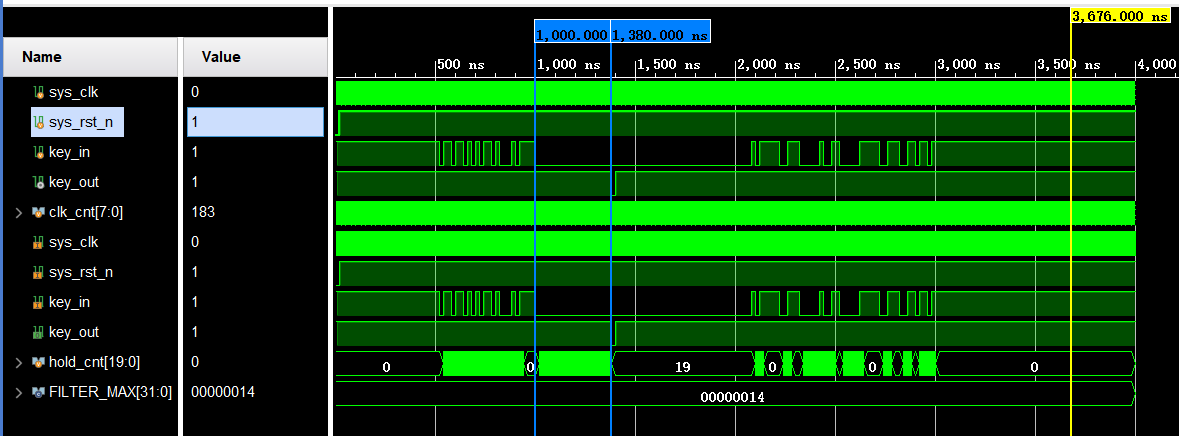Click the bus icon beside clk_cnt[7:0]
The image size is (1179, 436).
click(38, 212)
